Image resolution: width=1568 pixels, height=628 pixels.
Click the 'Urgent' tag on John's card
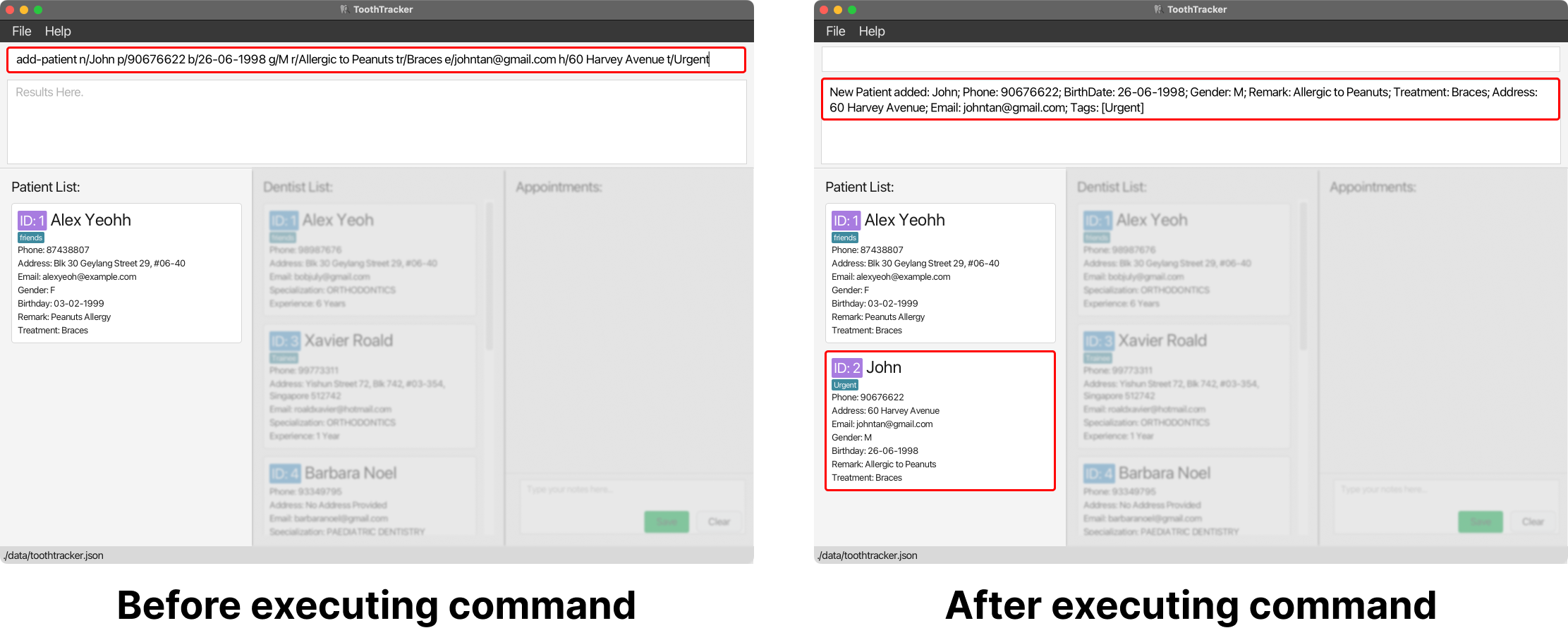pyautogui.click(x=845, y=385)
